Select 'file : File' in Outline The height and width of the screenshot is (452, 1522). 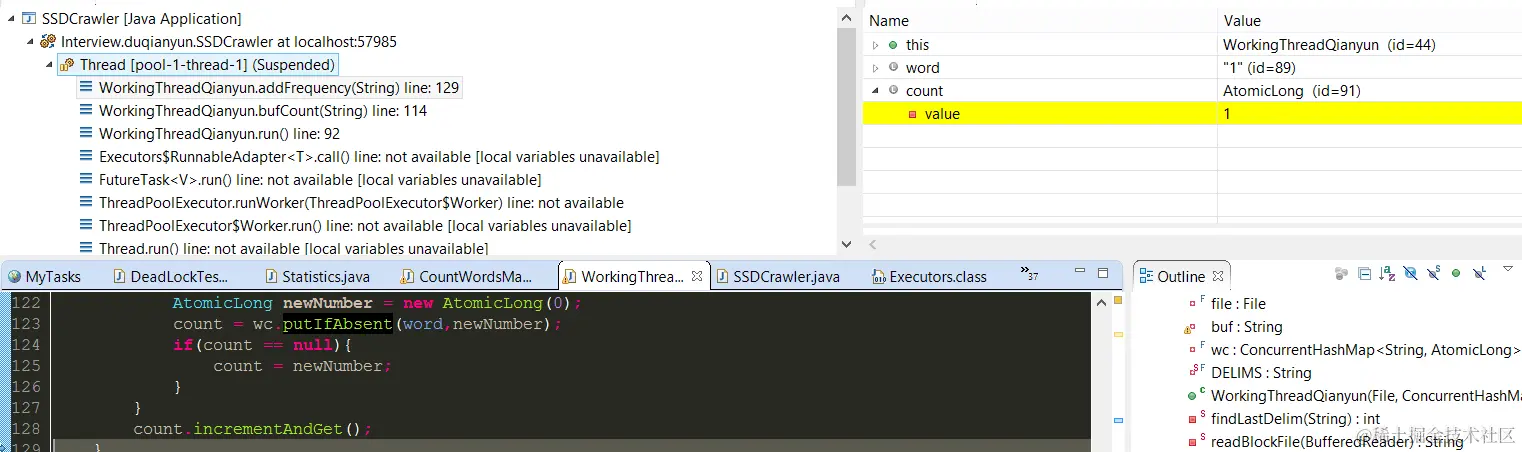coord(1238,303)
